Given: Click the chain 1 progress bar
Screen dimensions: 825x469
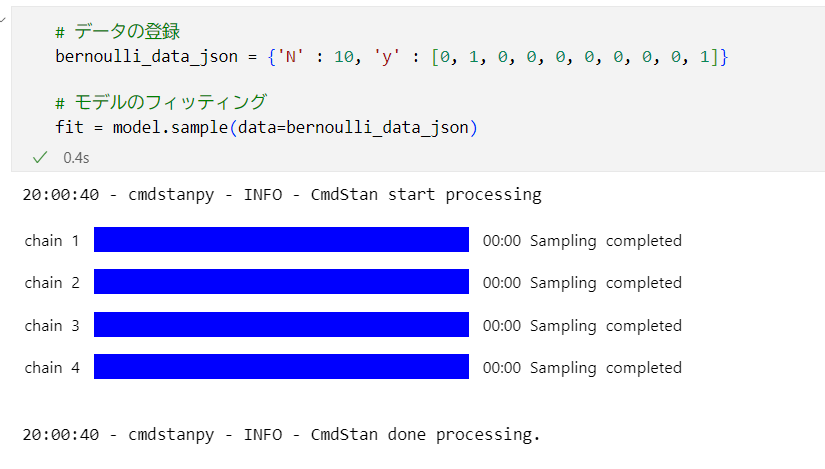Looking at the screenshot, I should coord(281,240).
